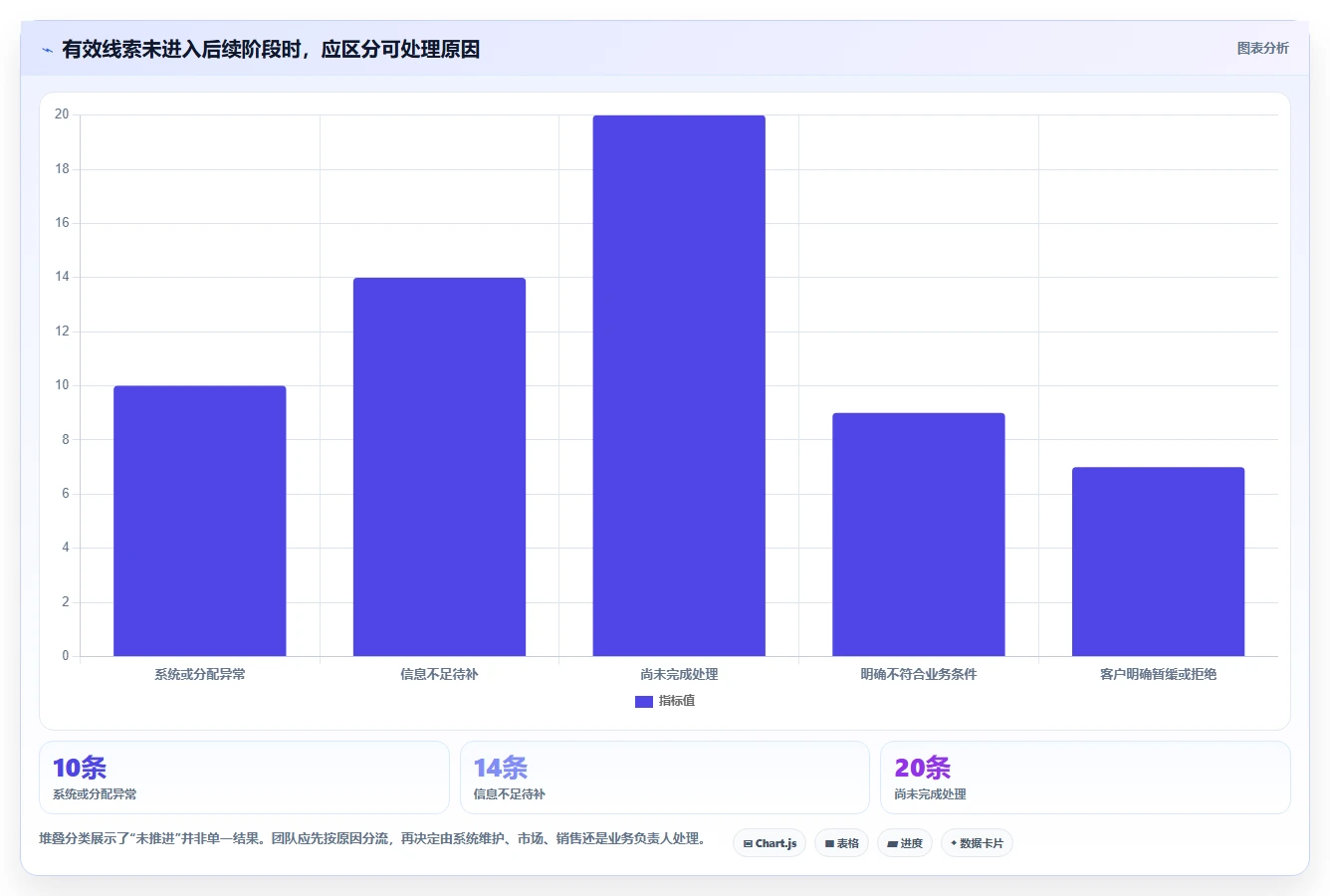Click the 表格 tag chip
The width and height of the screenshot is (1330, 896).
[841, 843]
